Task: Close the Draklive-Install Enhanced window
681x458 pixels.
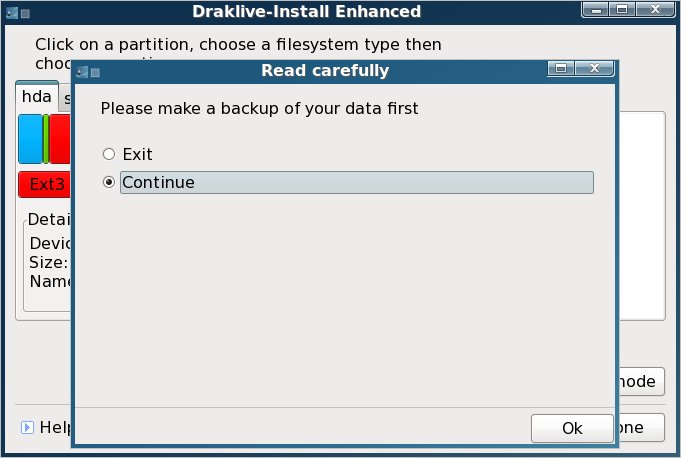Action: tap(655, 10)
